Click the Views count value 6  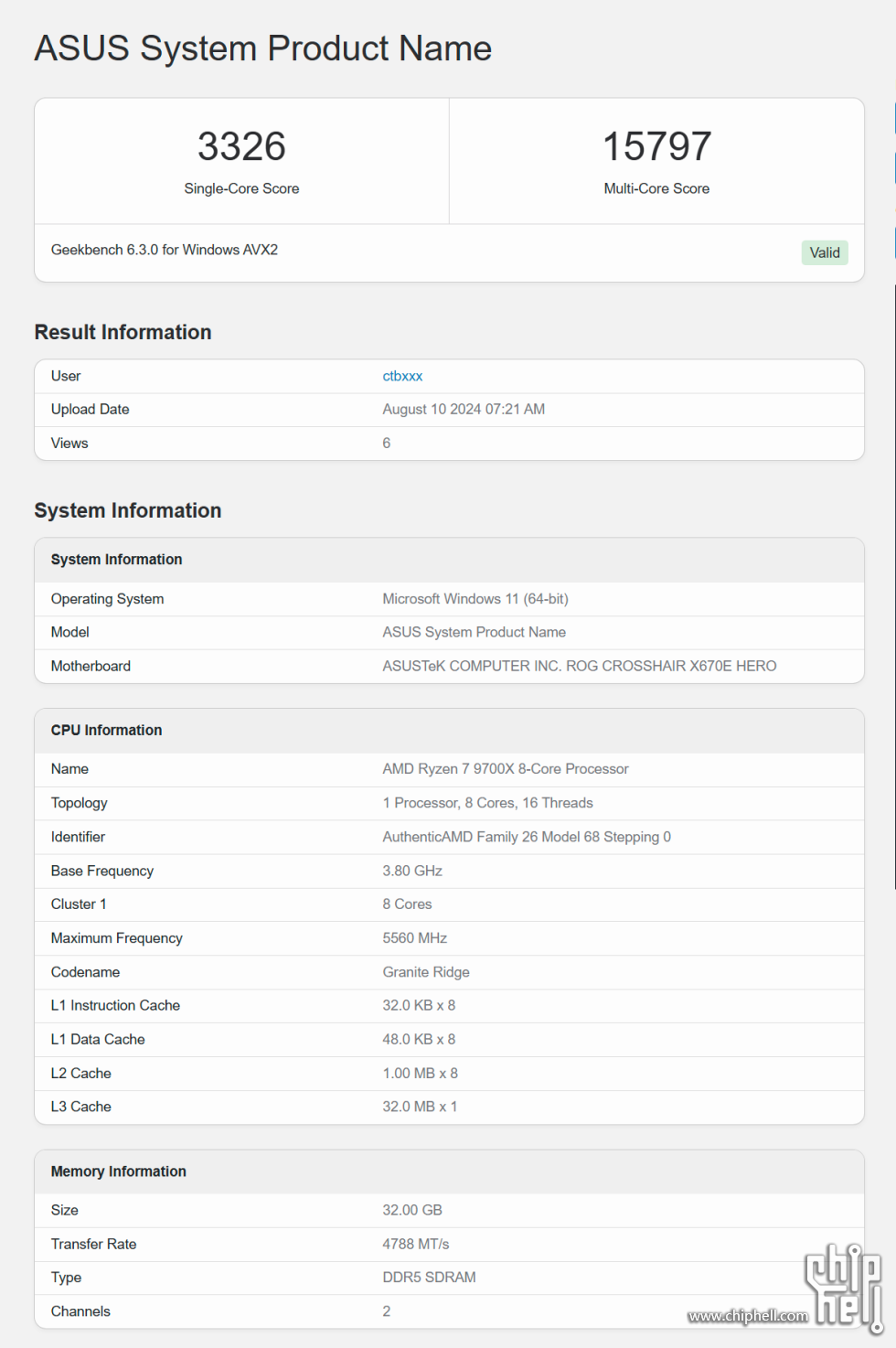pos(387,443)
